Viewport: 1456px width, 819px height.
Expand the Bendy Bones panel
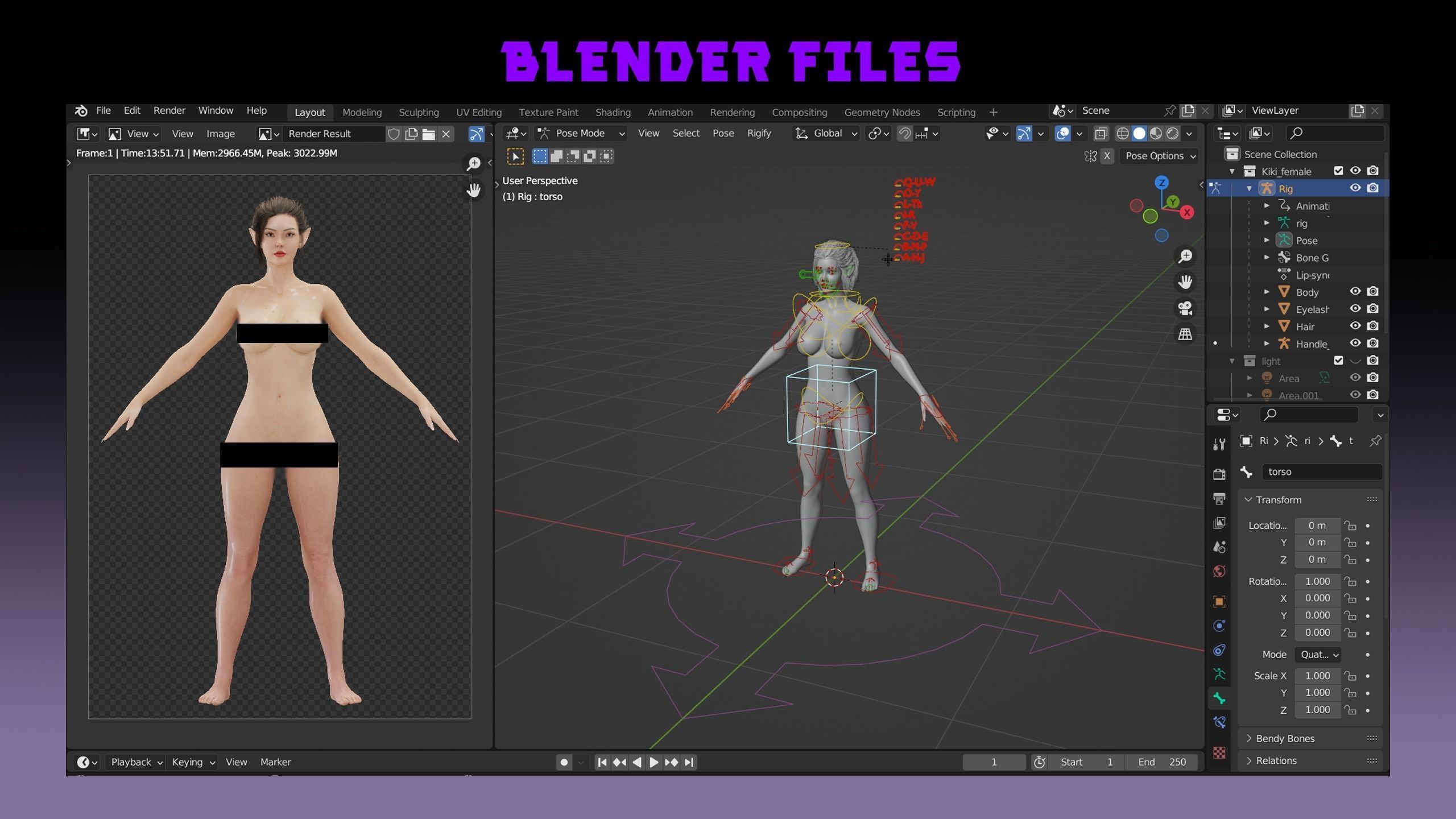(1310, 738)
